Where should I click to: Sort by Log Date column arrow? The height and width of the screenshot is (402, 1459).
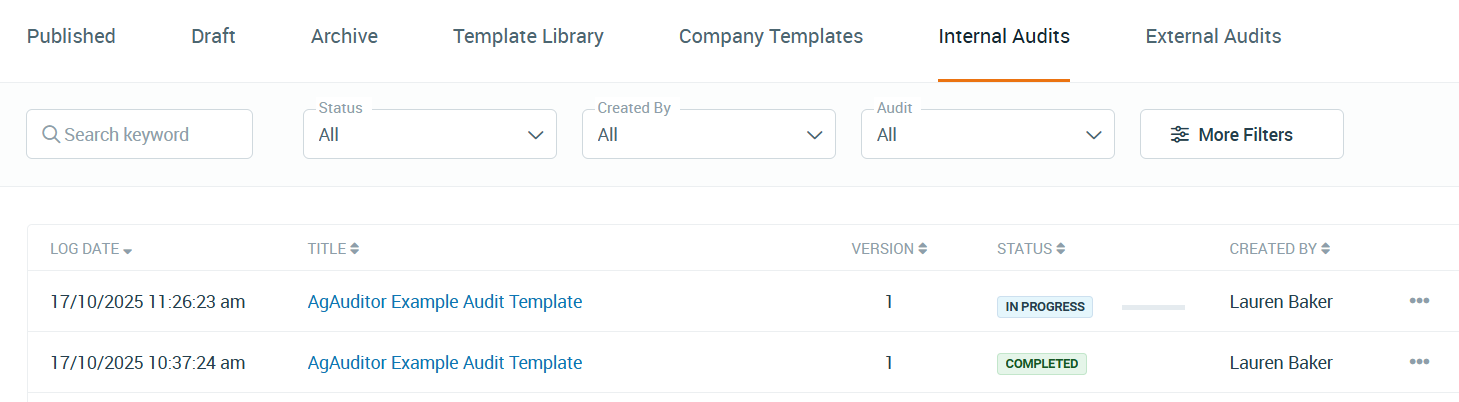(x=128, y=250)
